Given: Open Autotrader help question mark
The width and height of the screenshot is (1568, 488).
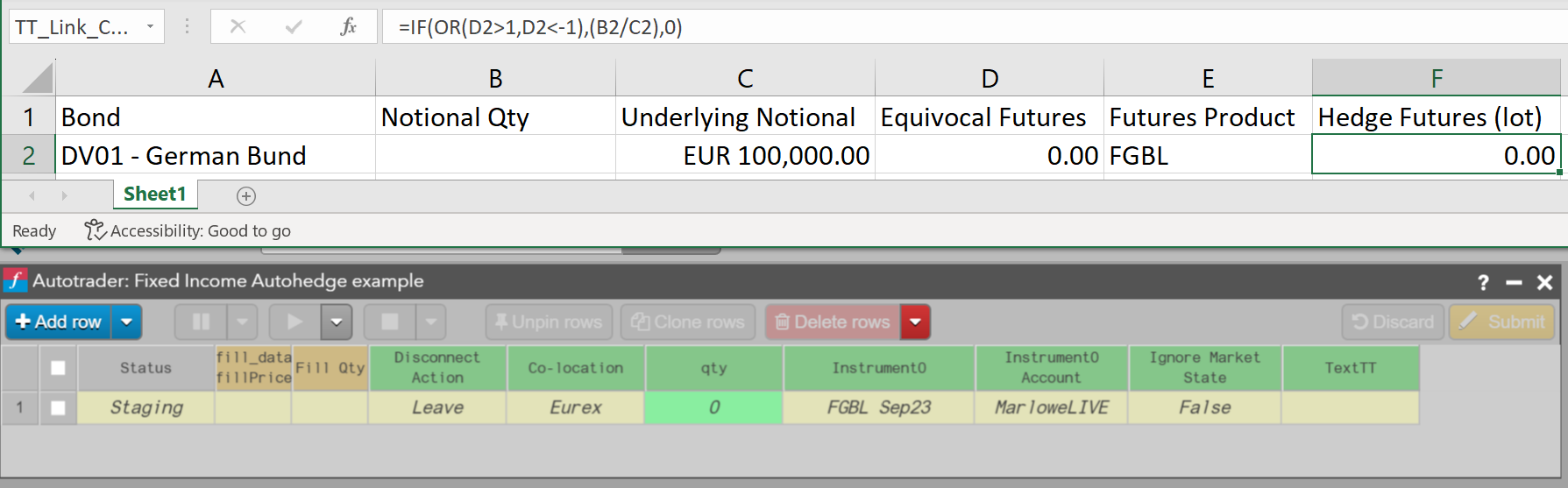Looking at the screenshot, I should [1483, 282].
